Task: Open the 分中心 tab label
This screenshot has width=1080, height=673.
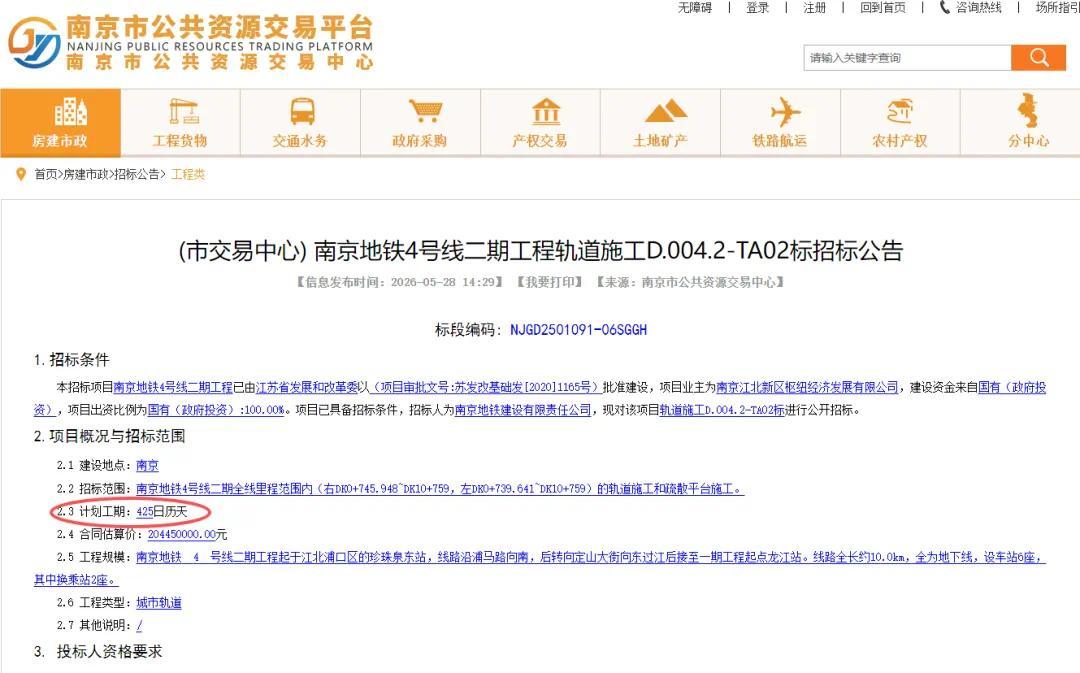Action: 1028,141
